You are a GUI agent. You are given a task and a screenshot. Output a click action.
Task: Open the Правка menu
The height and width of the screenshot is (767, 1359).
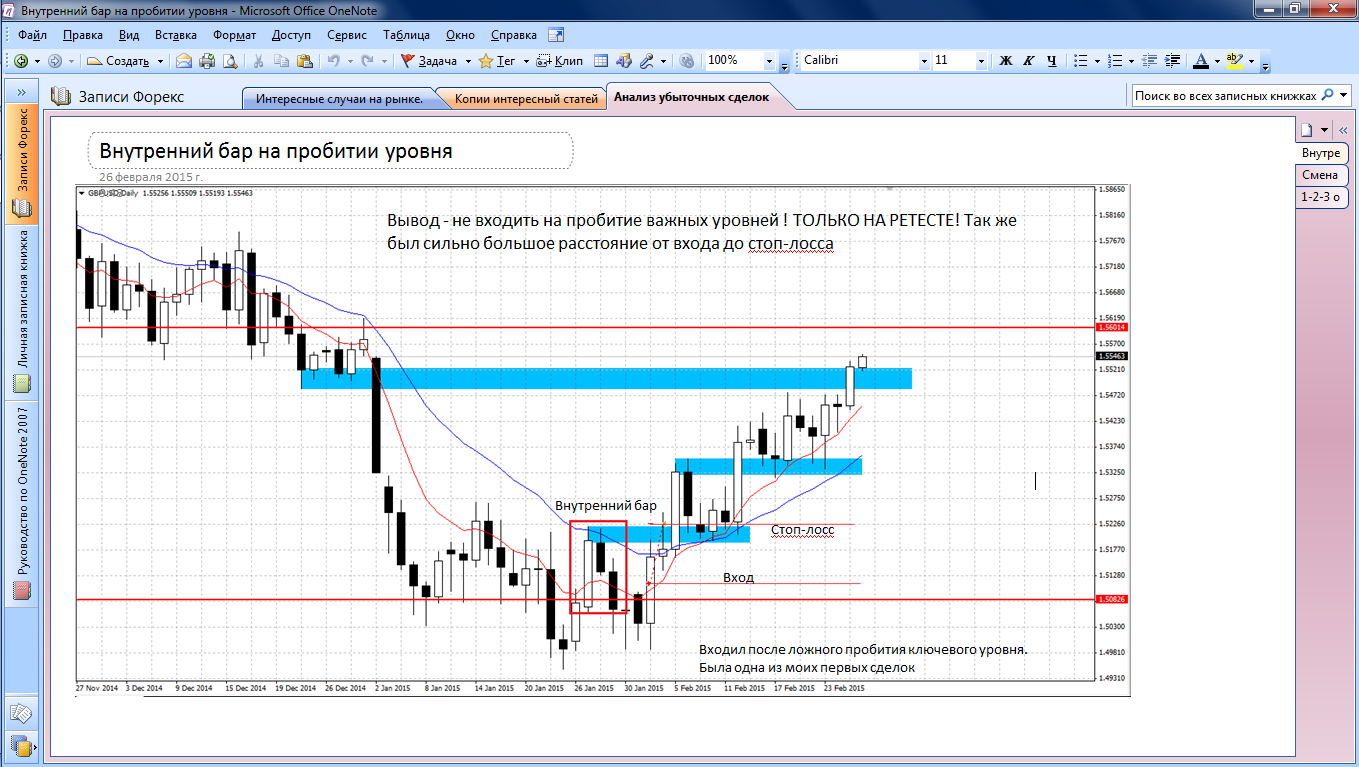(x=82, y=35)
